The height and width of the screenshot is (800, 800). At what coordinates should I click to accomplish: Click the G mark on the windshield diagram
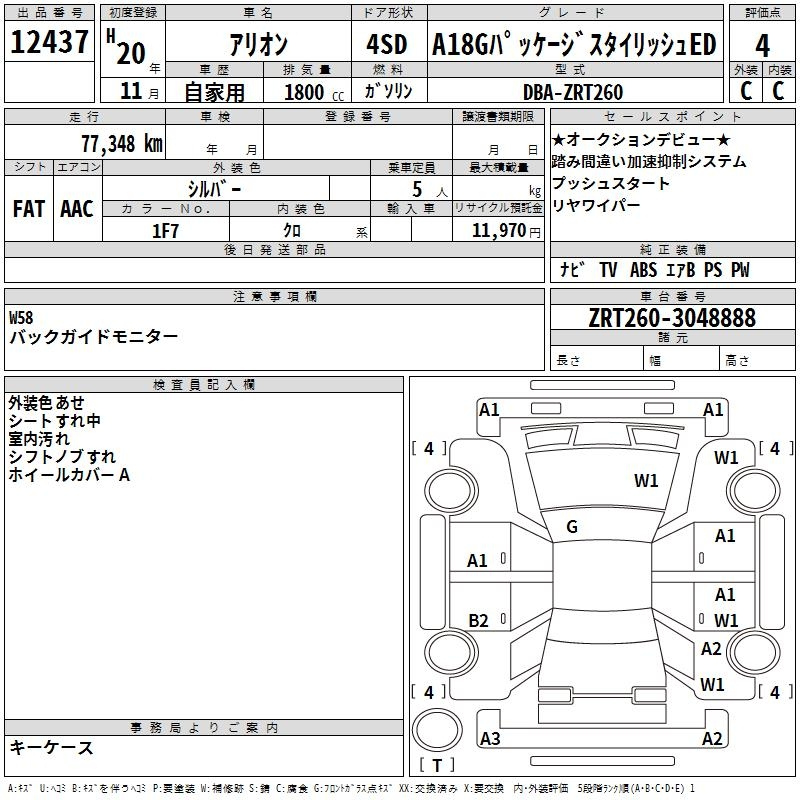click(x=572, y=527)
